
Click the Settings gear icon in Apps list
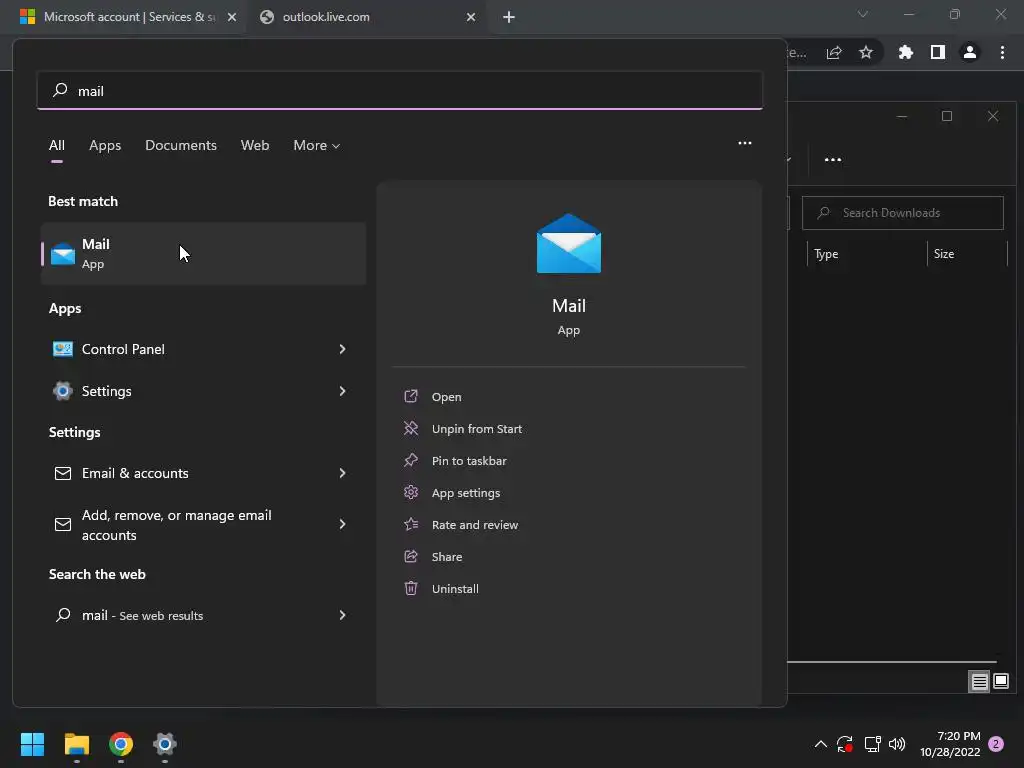coord(63,391)
